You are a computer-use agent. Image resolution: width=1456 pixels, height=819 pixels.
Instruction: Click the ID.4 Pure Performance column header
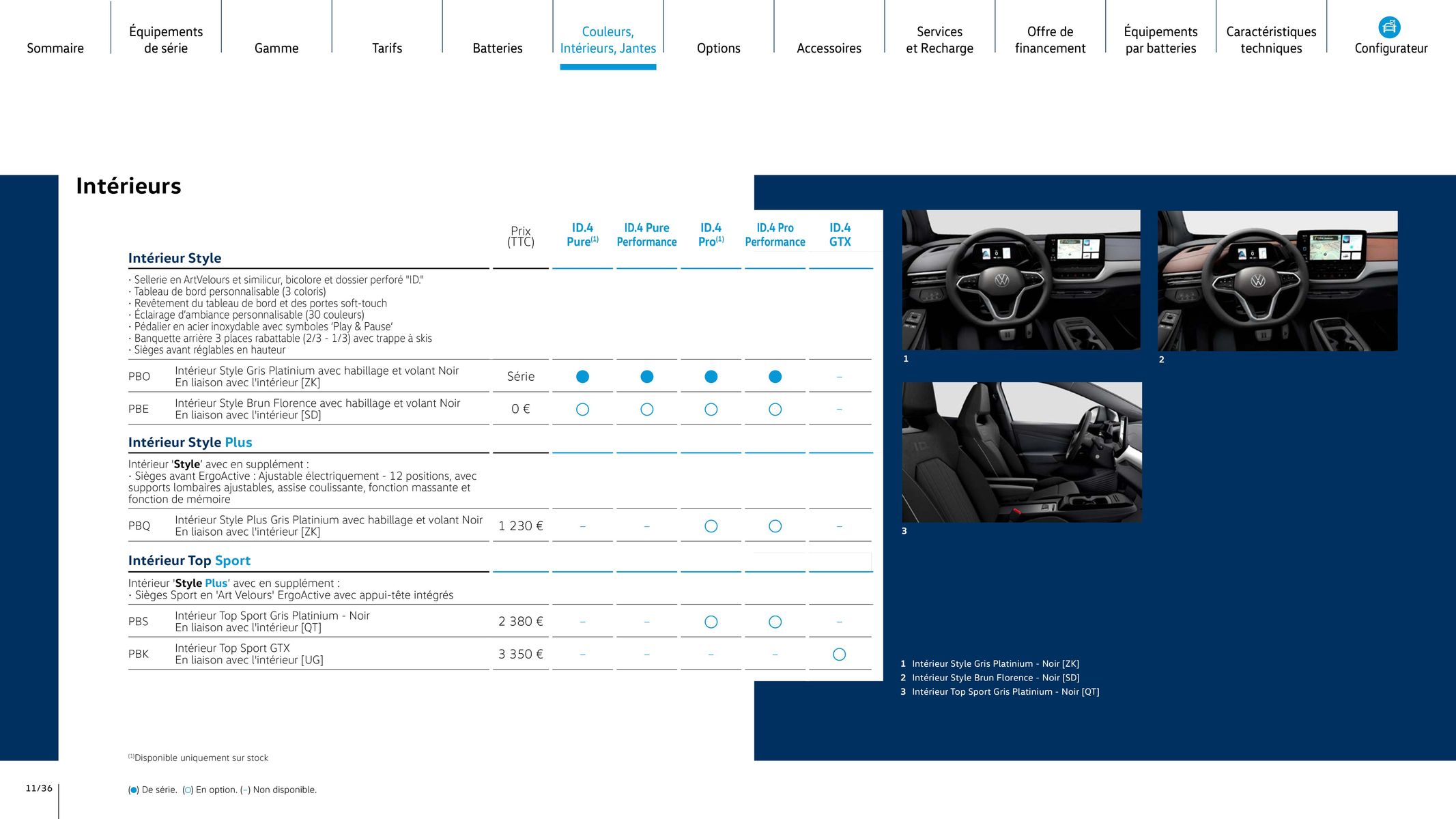(x=647, y=235)
